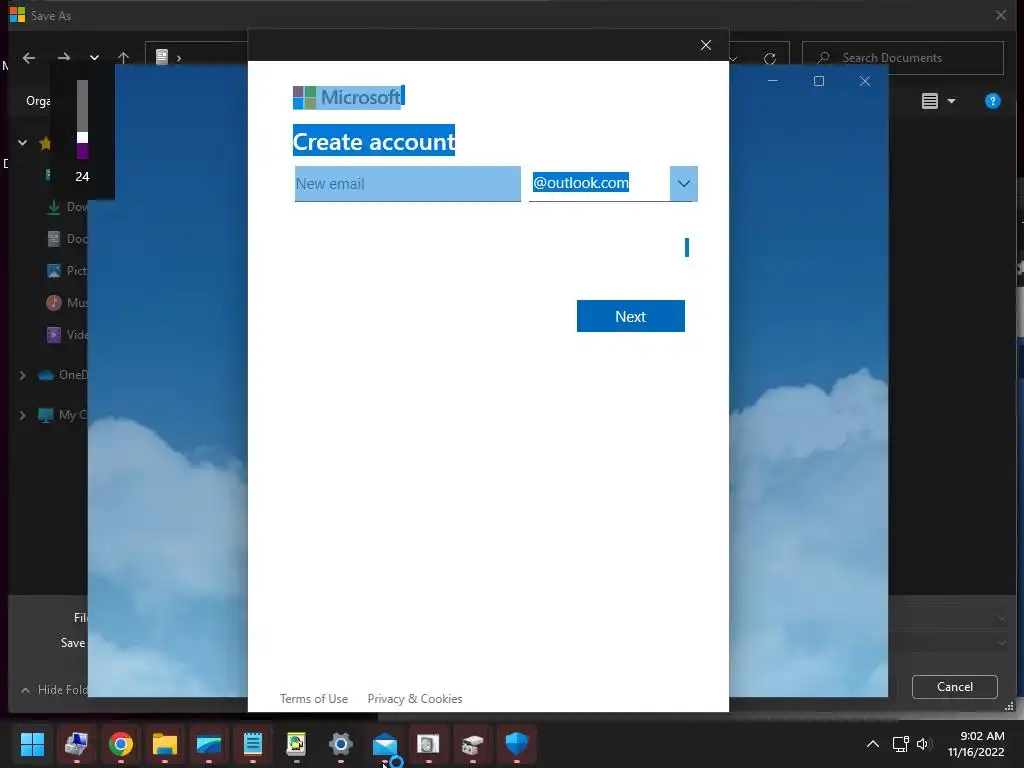
Task: Expand the My Computer tree node
Action: coord(22,415)
